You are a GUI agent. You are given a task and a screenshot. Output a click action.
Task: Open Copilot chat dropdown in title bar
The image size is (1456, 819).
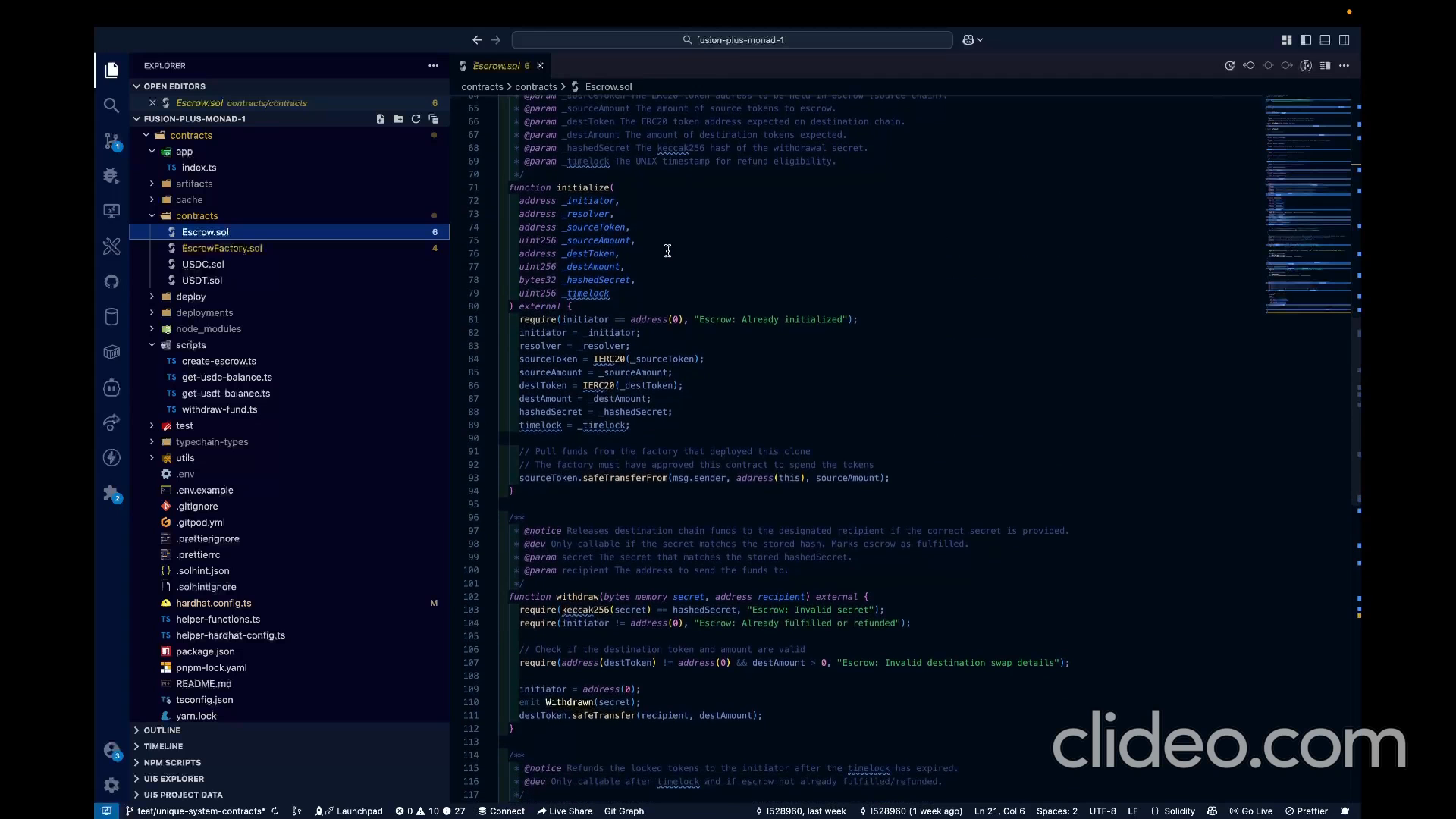973,40
